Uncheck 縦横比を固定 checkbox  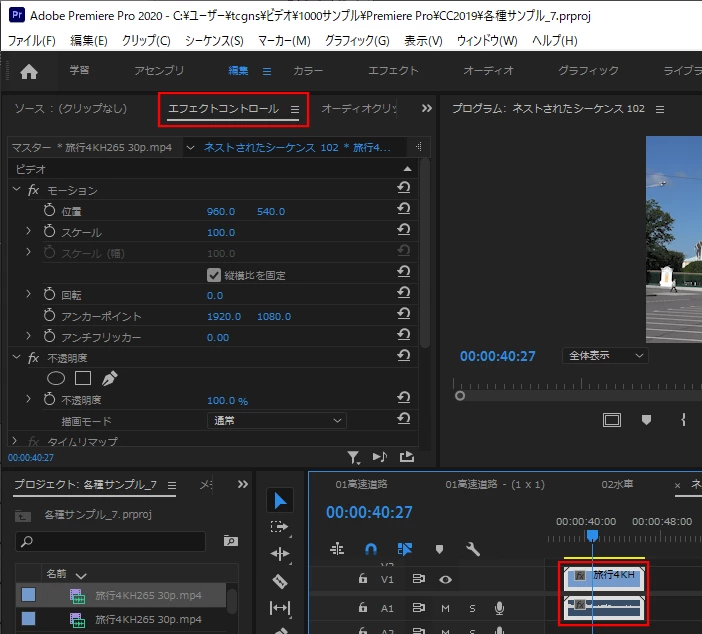214,275
